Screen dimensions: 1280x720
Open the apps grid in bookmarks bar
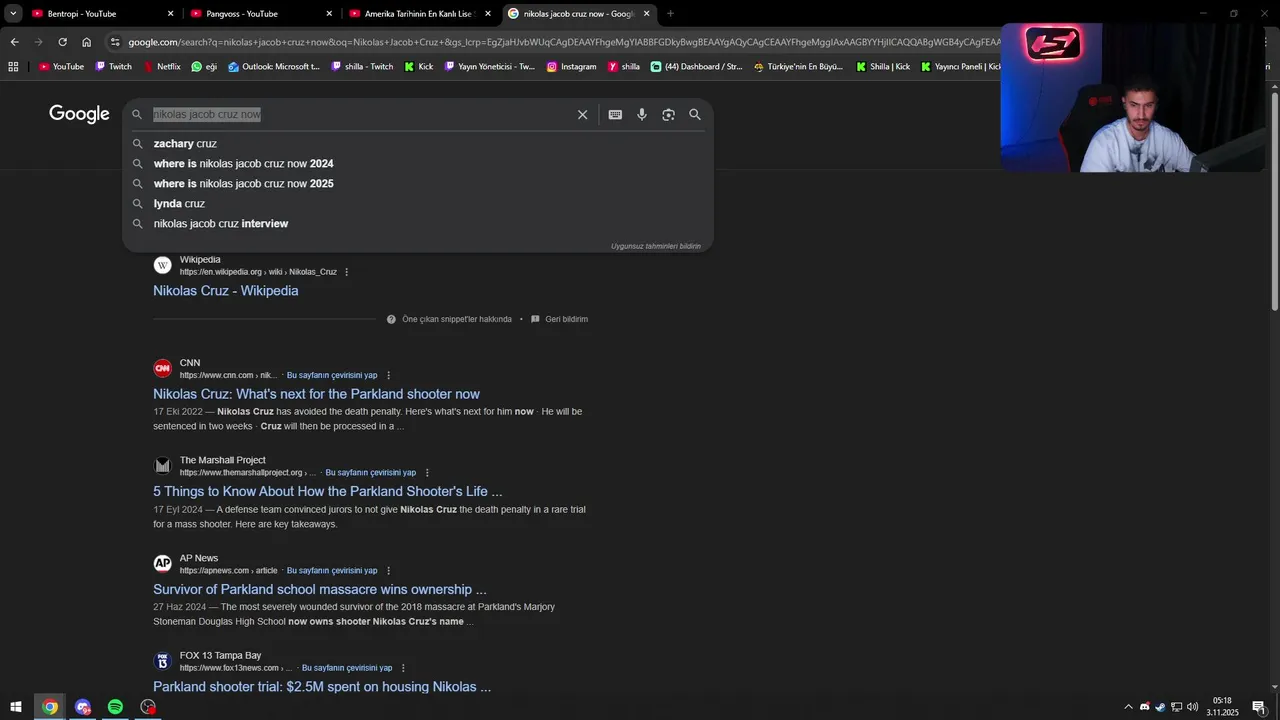click(13, 67)
